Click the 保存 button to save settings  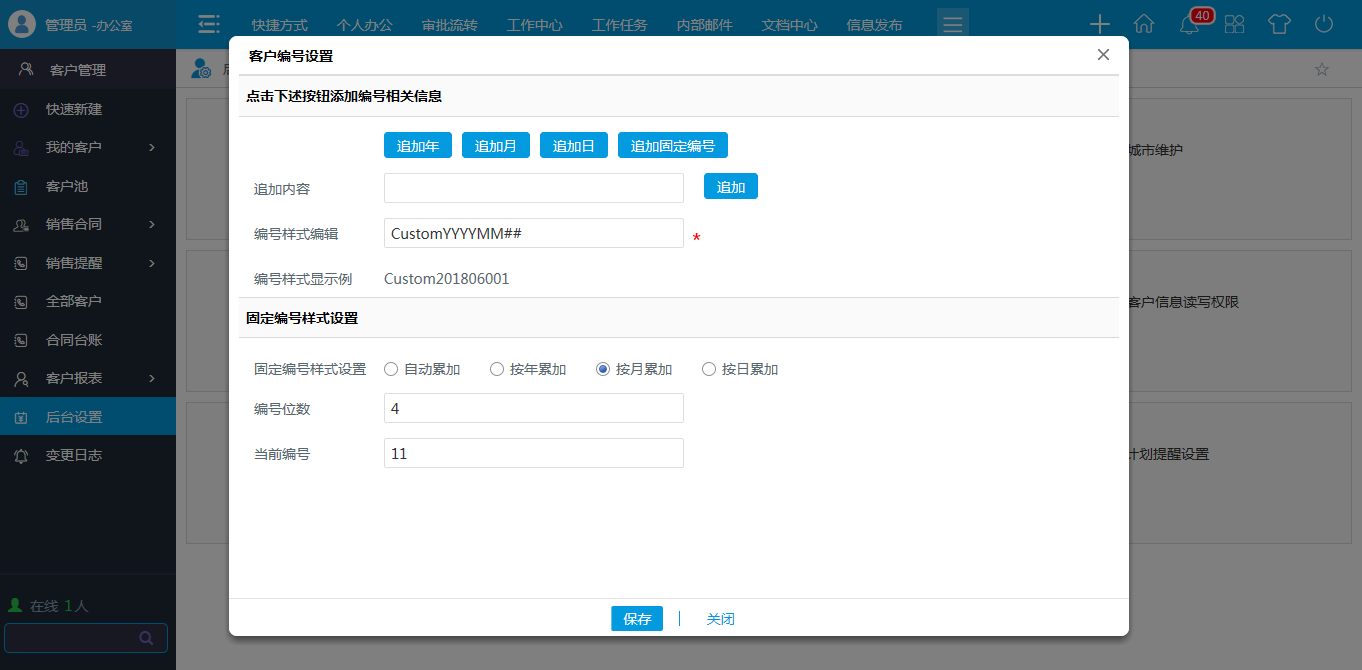(637, 618)
